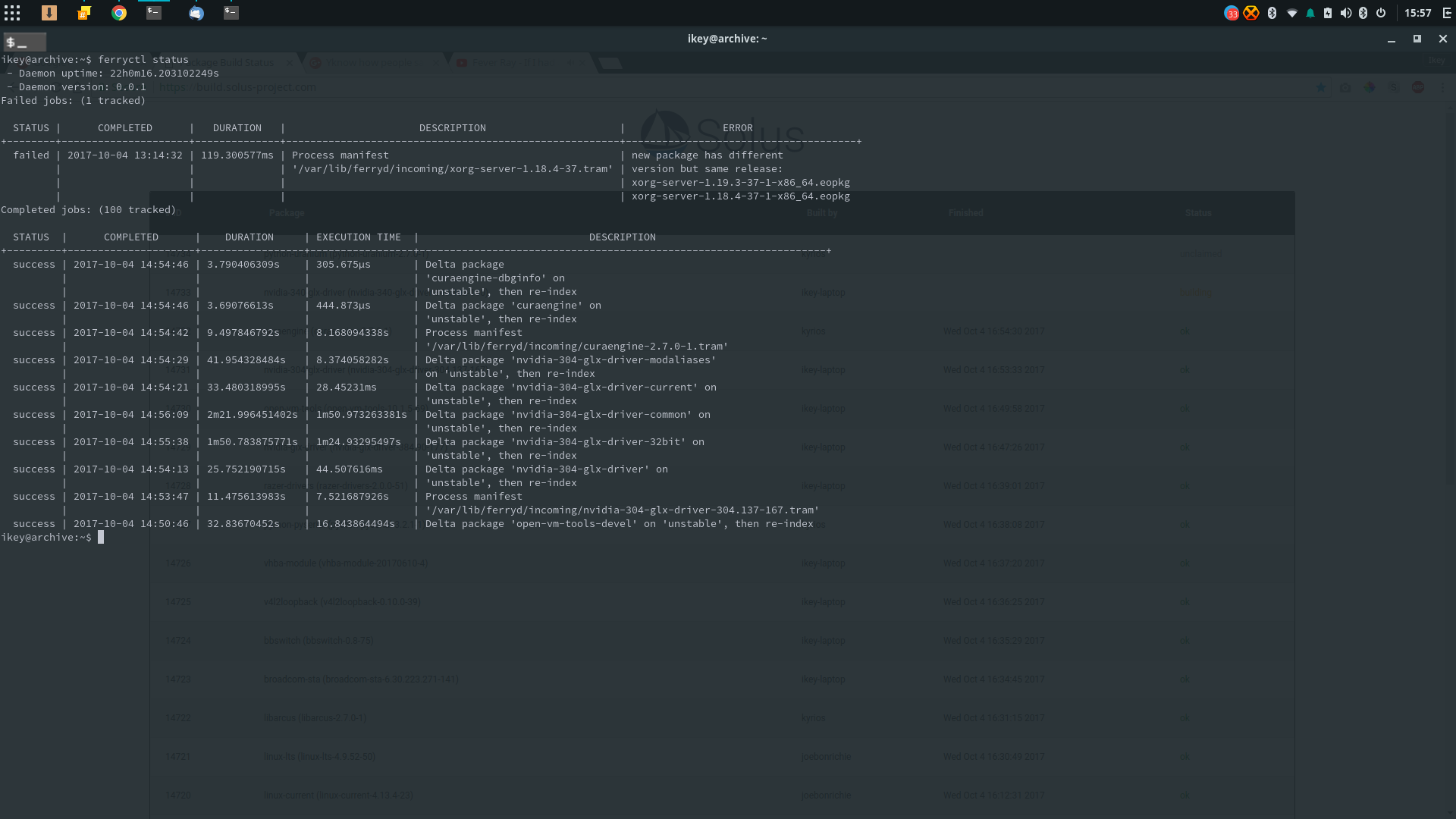Viewport: 1456px width, 819px height.
Task: Open the applications grid menu in the panel
Action: tap(12, 13)
